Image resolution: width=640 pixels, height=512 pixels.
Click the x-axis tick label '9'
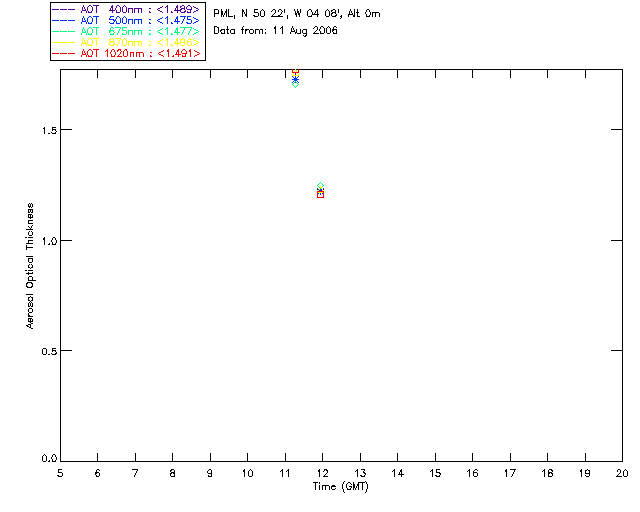point(210,473)
